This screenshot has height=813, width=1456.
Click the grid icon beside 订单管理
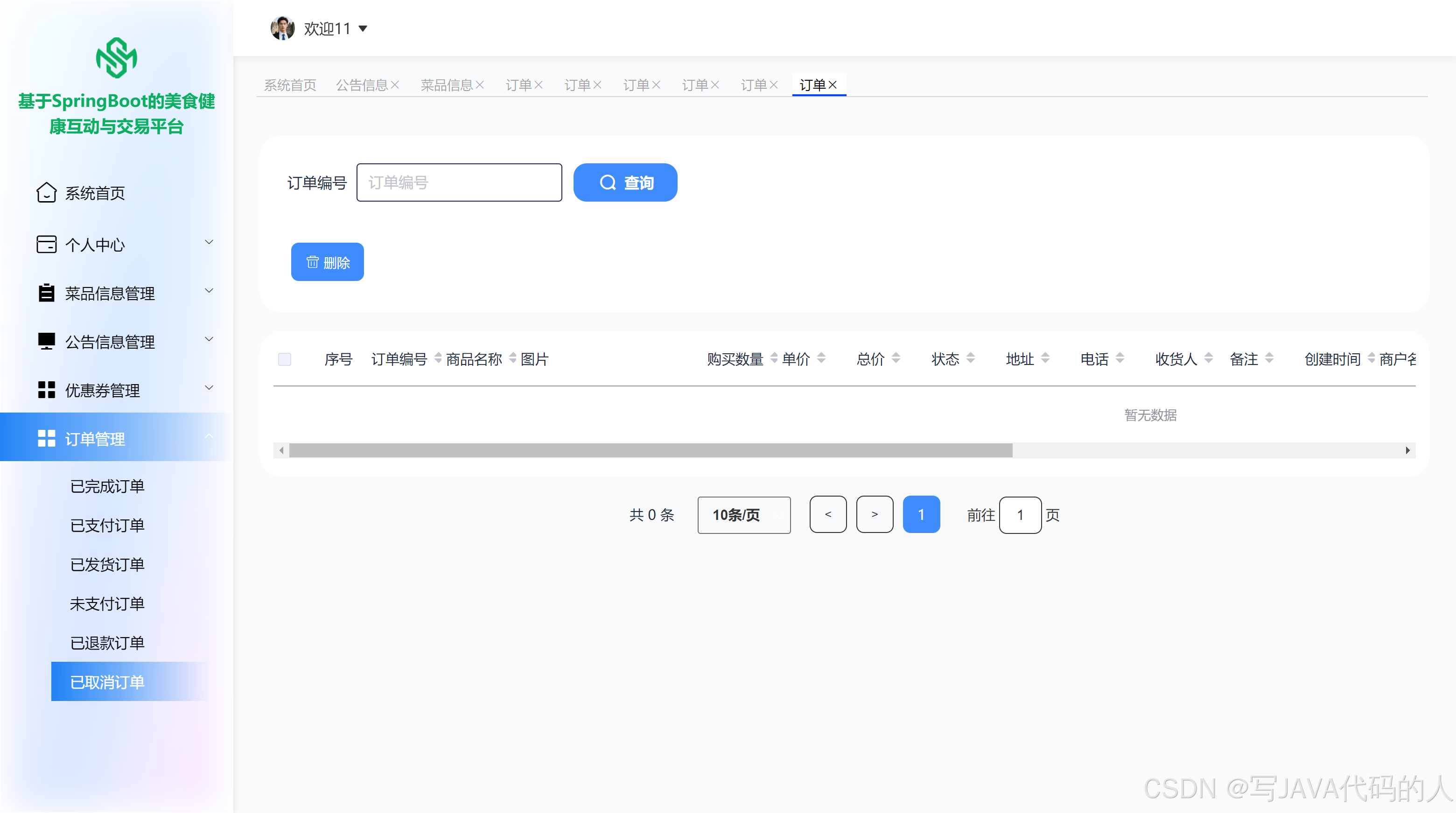click(46, 439)
